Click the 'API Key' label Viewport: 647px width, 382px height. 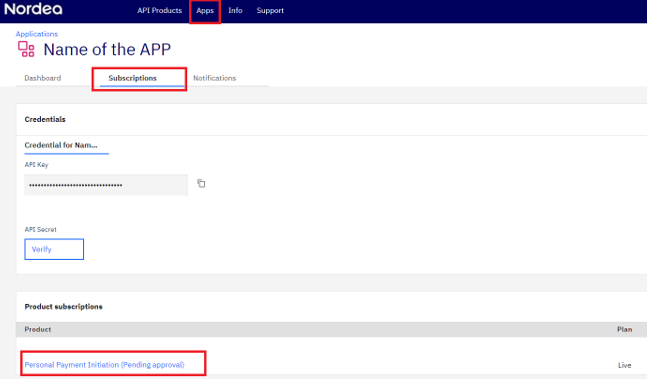click(x=36, y=165)
